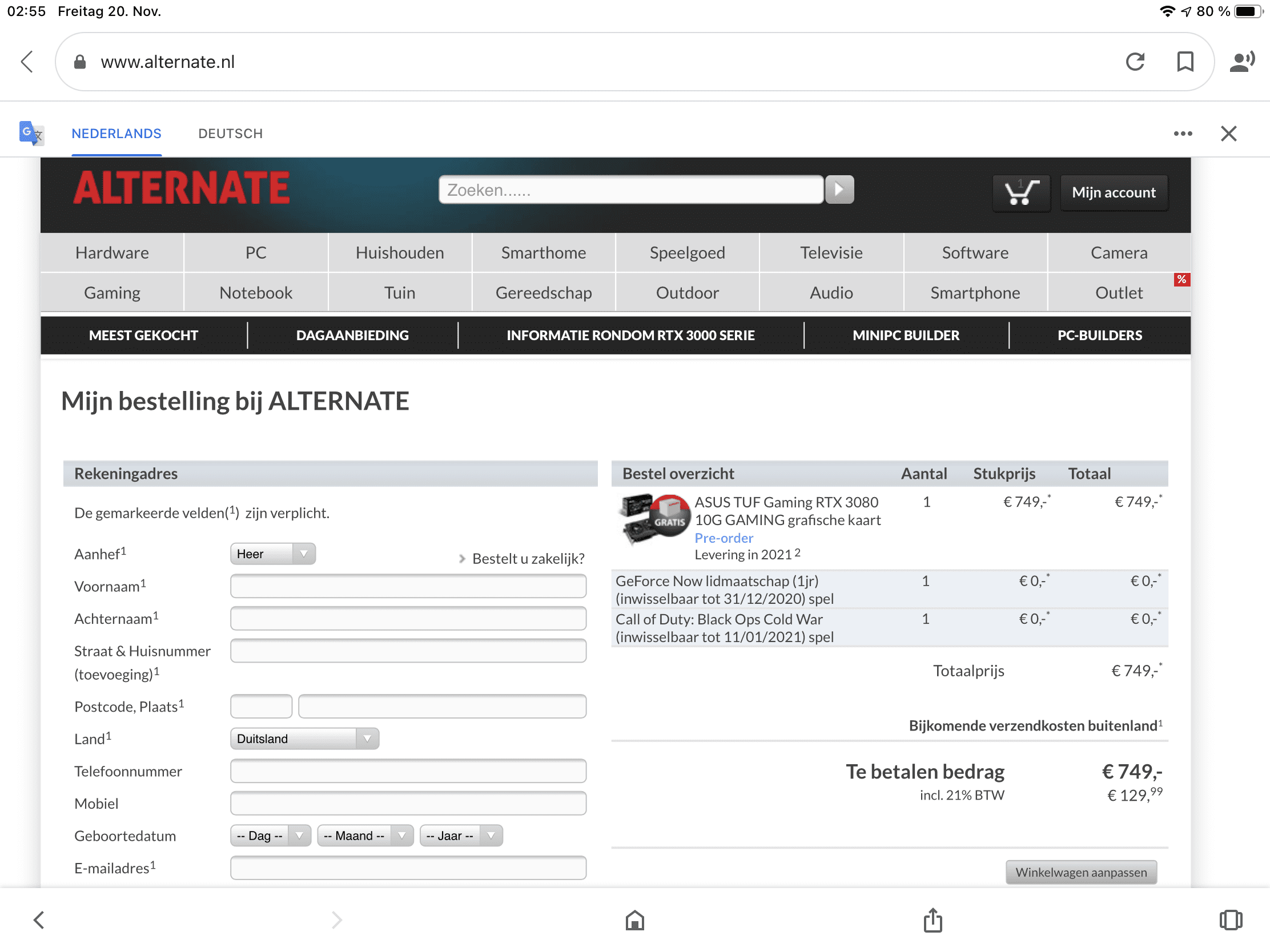1270x952 pixels.
Task: Click Winkelwagen aanpassen button
Action: 1081,872
